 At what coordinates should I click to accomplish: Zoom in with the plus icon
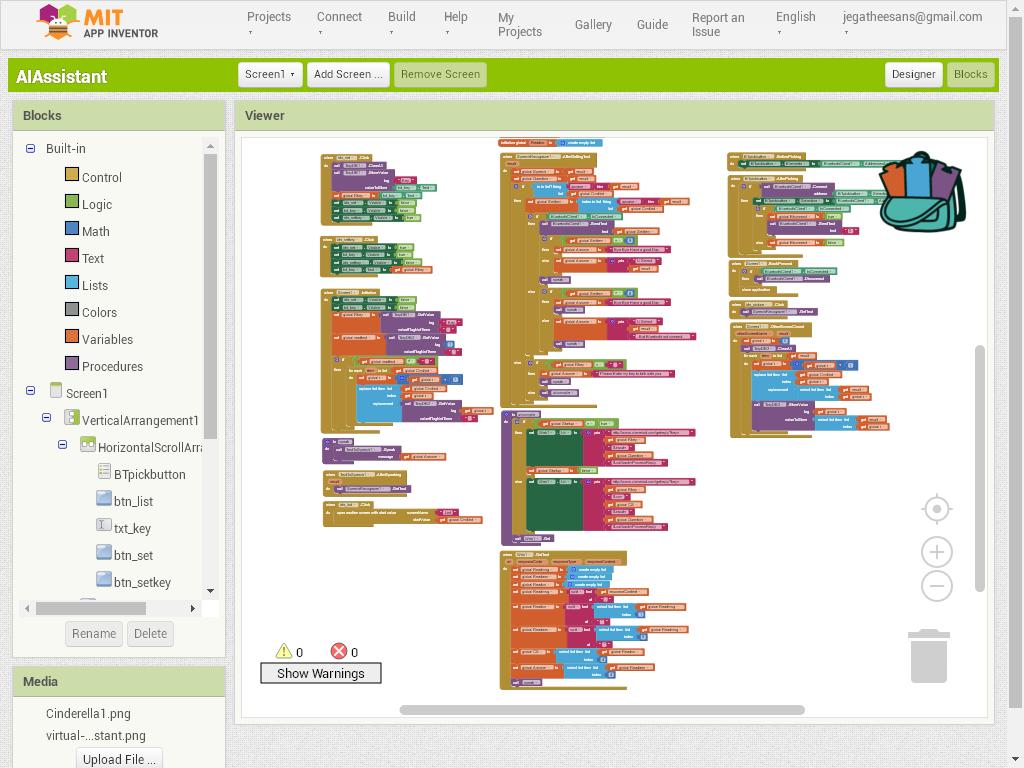tap(936, 552)
